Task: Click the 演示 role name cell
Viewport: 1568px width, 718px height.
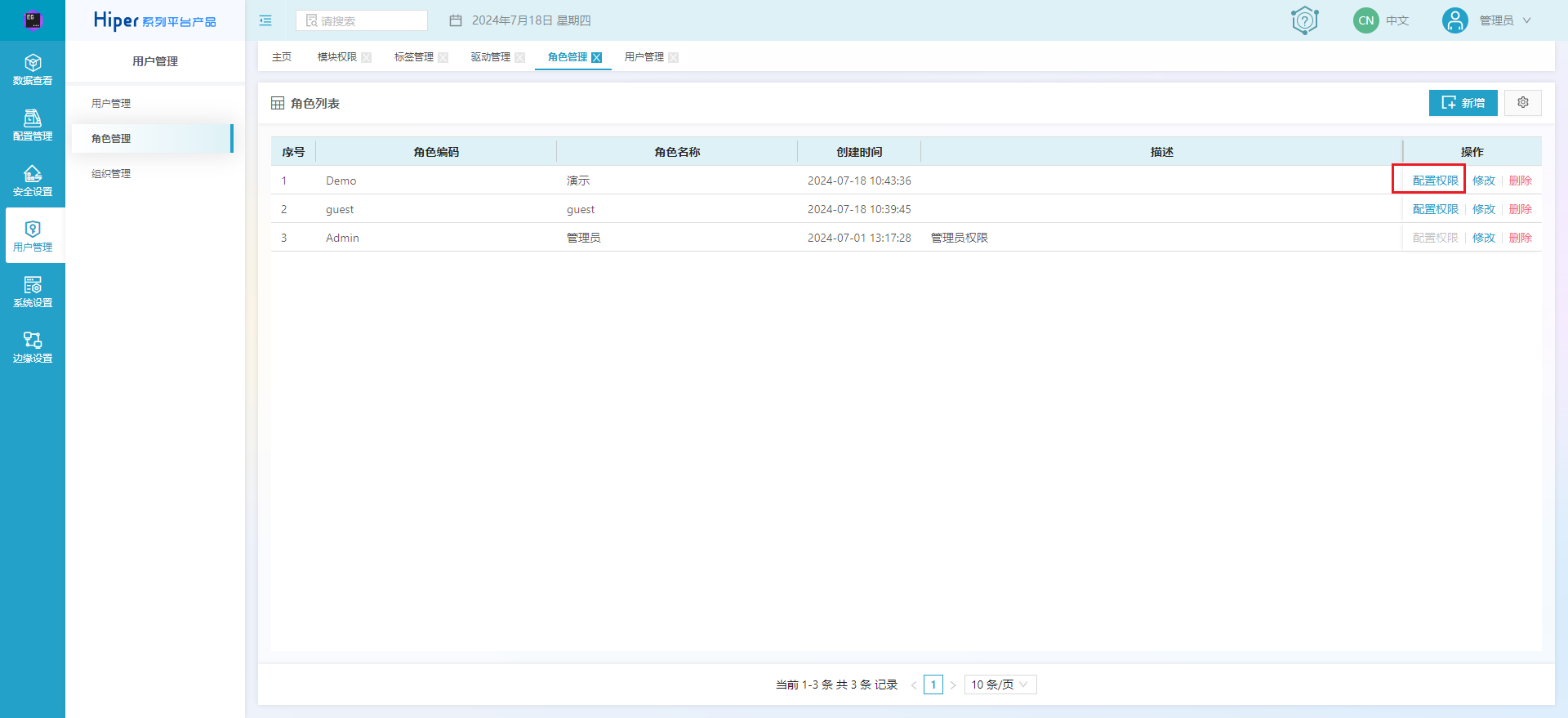Action: [677, 181]
